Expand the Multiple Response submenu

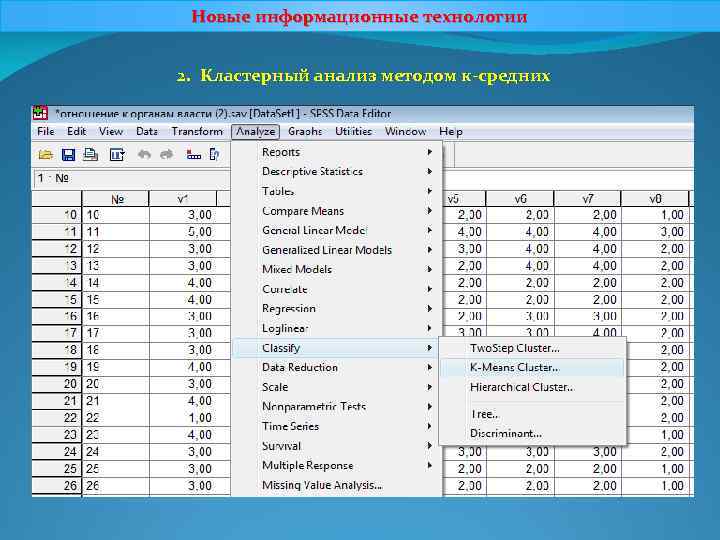click(337, 466)
